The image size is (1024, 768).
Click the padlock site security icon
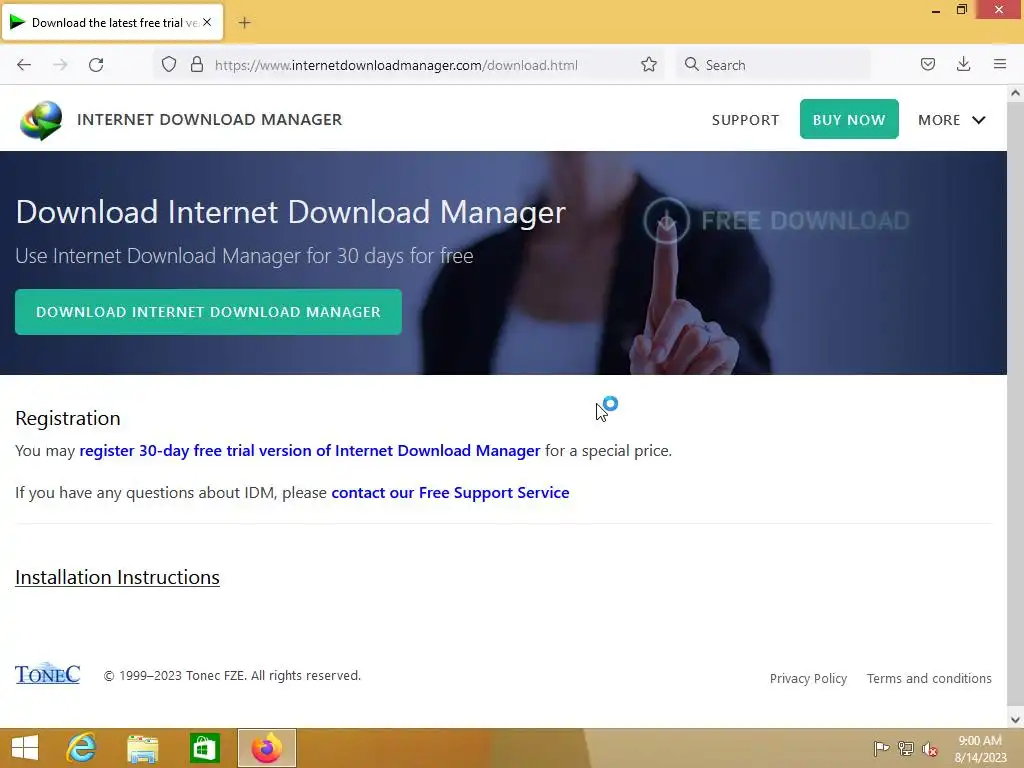197,65
